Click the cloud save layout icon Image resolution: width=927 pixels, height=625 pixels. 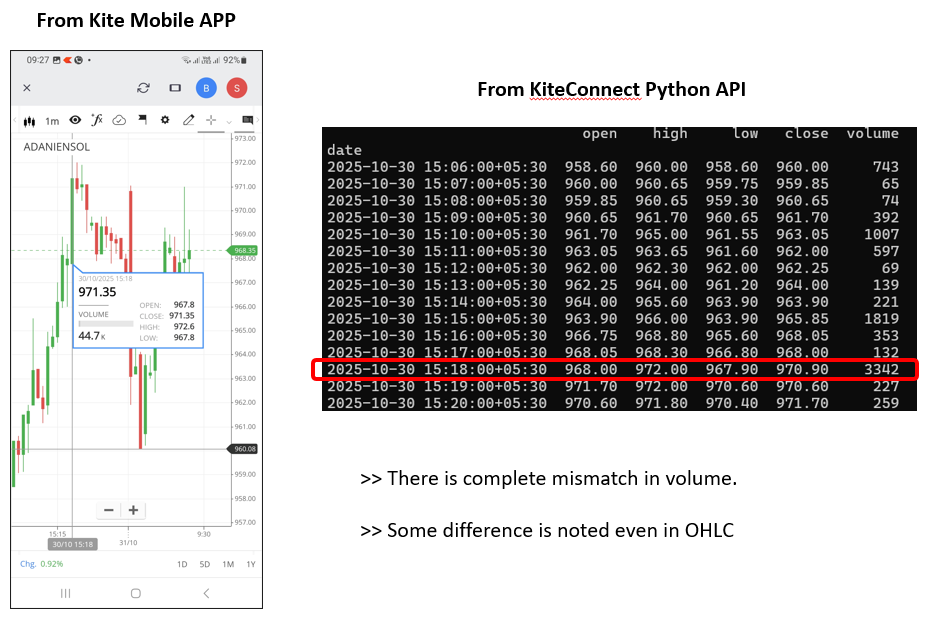pos(119,120)
